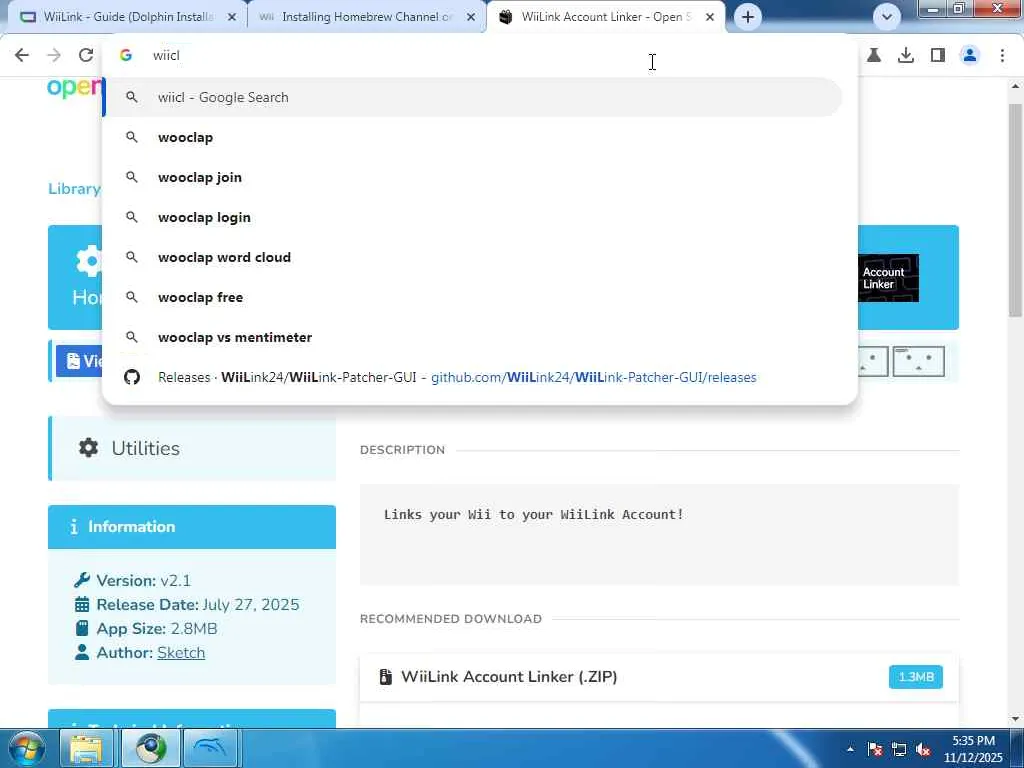Viewport: 1024px width, 768px height.
Task: Show hidden tray icons arrow
Action: pos(850,749)
